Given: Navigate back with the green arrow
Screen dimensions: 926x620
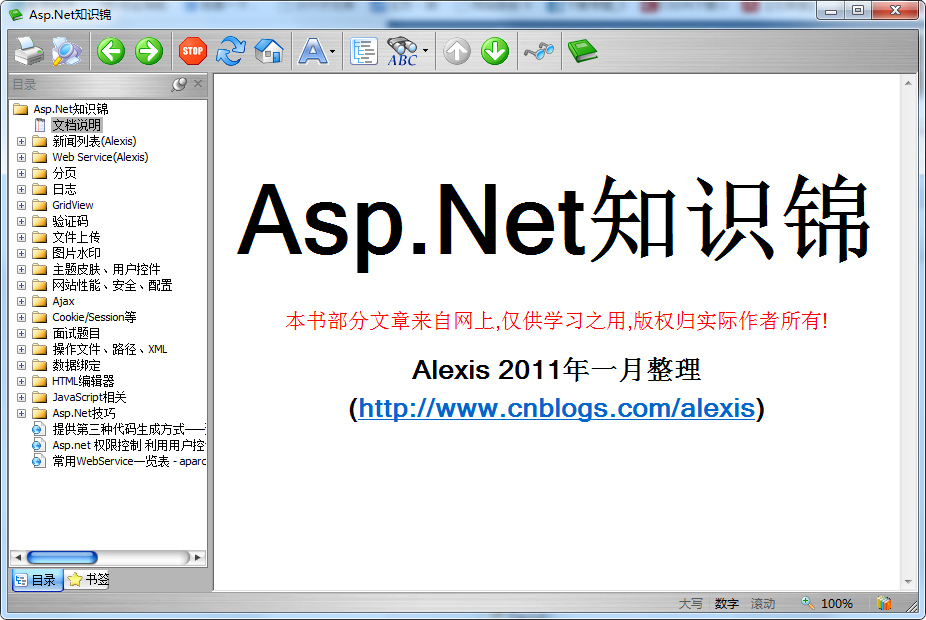Looking at the screenshot, I should pyautogui.click(x=110, y=50).
